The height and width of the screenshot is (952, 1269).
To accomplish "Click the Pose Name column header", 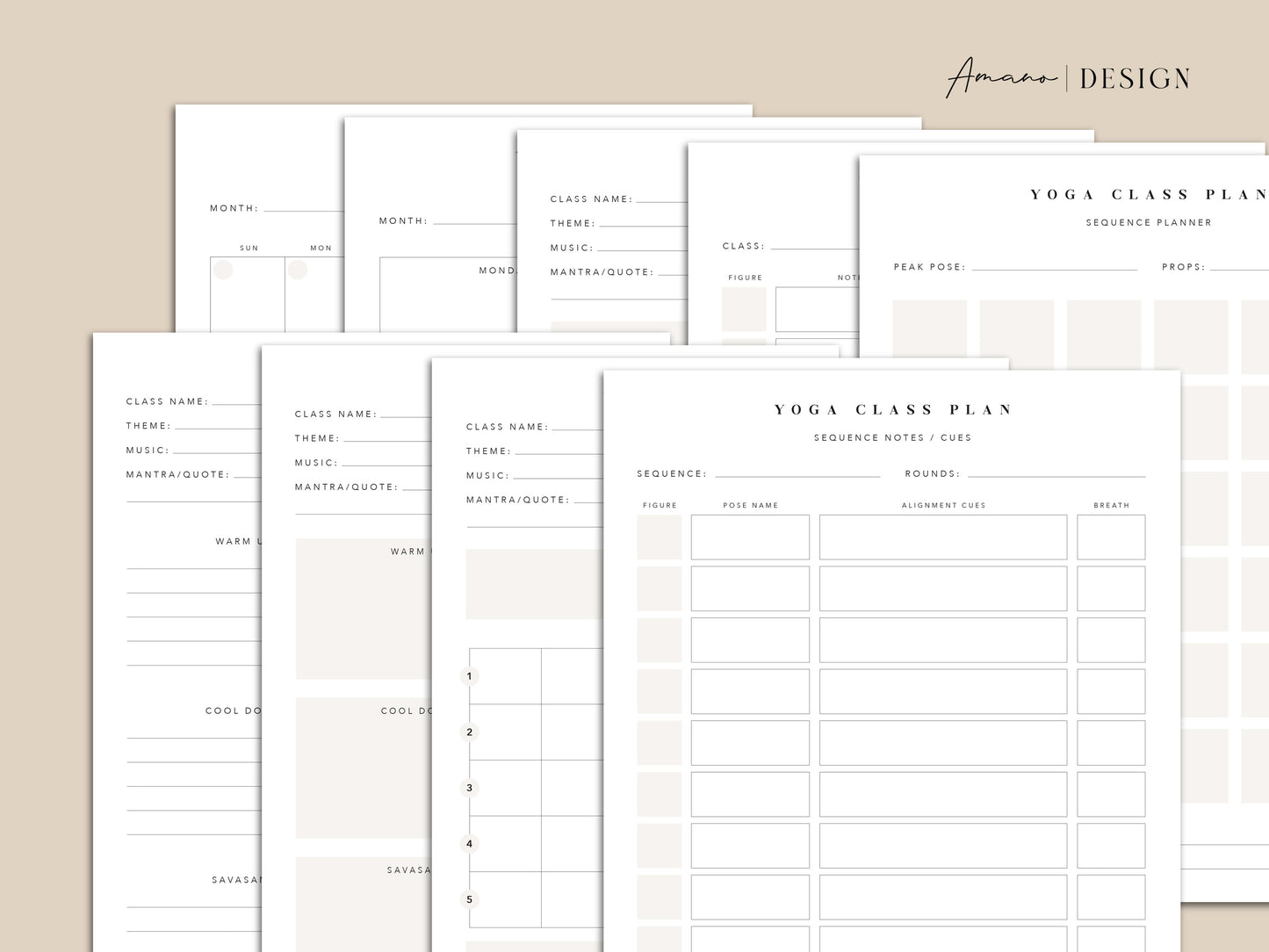I will [x=750, y=505].
